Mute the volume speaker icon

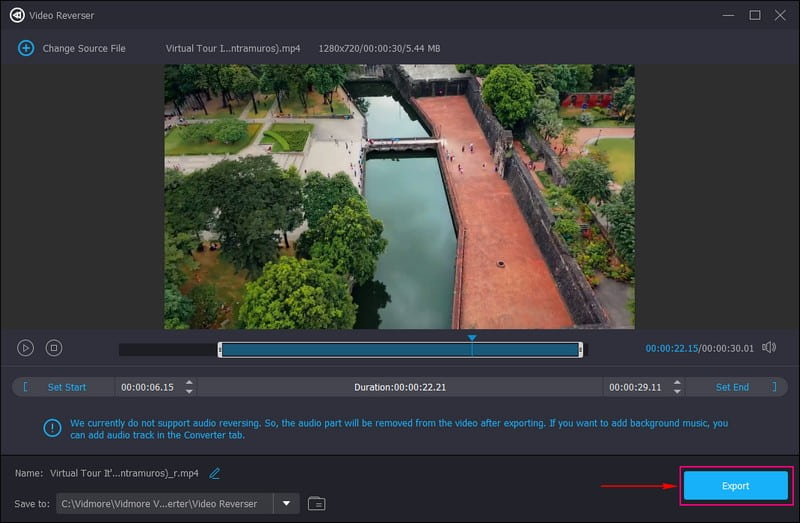[x=768, y=348]
